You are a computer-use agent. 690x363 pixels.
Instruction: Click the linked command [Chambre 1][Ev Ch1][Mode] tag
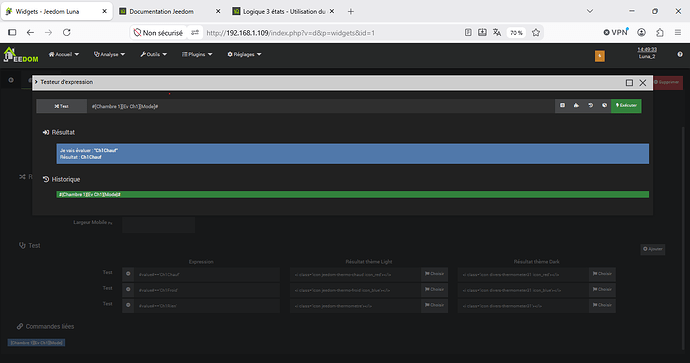[x=37, y=342]
